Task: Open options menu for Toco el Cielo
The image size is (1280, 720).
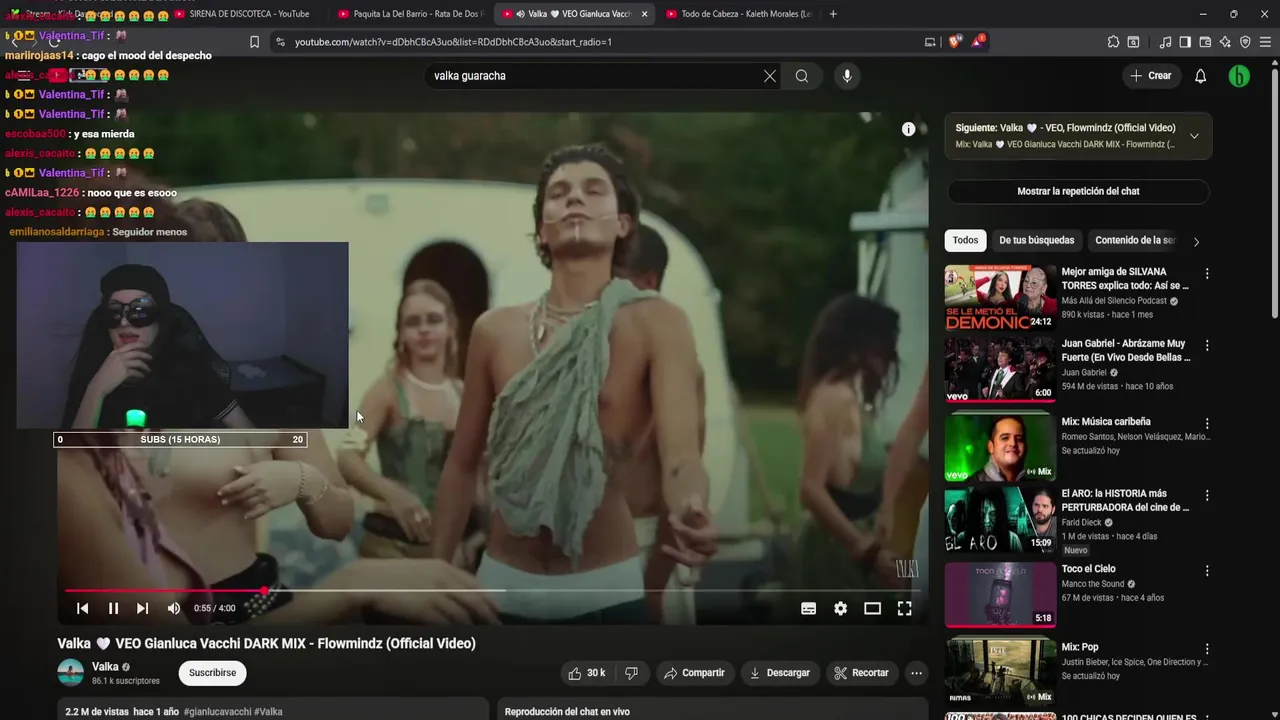Action: 1207,570
